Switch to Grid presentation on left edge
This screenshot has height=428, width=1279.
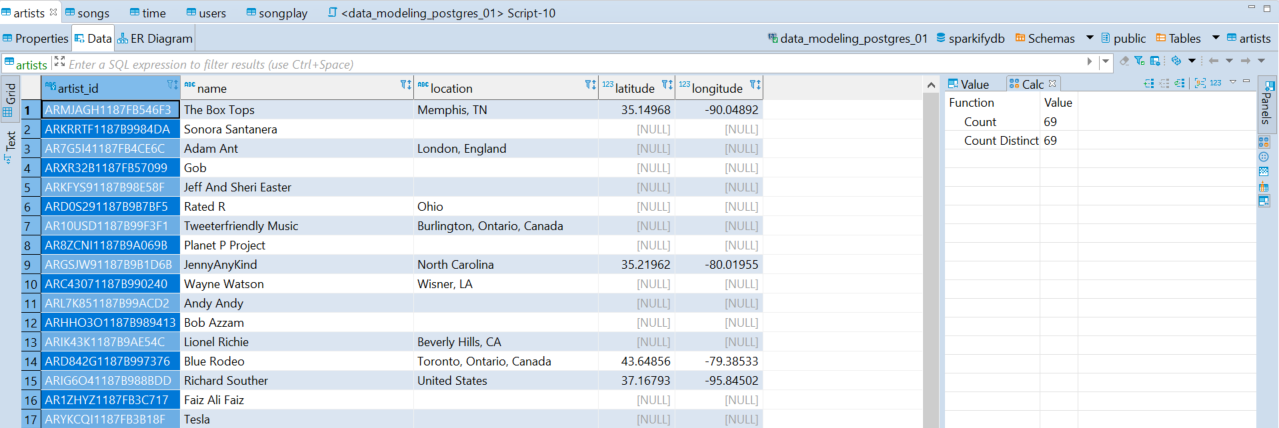[x=9, y=100]
